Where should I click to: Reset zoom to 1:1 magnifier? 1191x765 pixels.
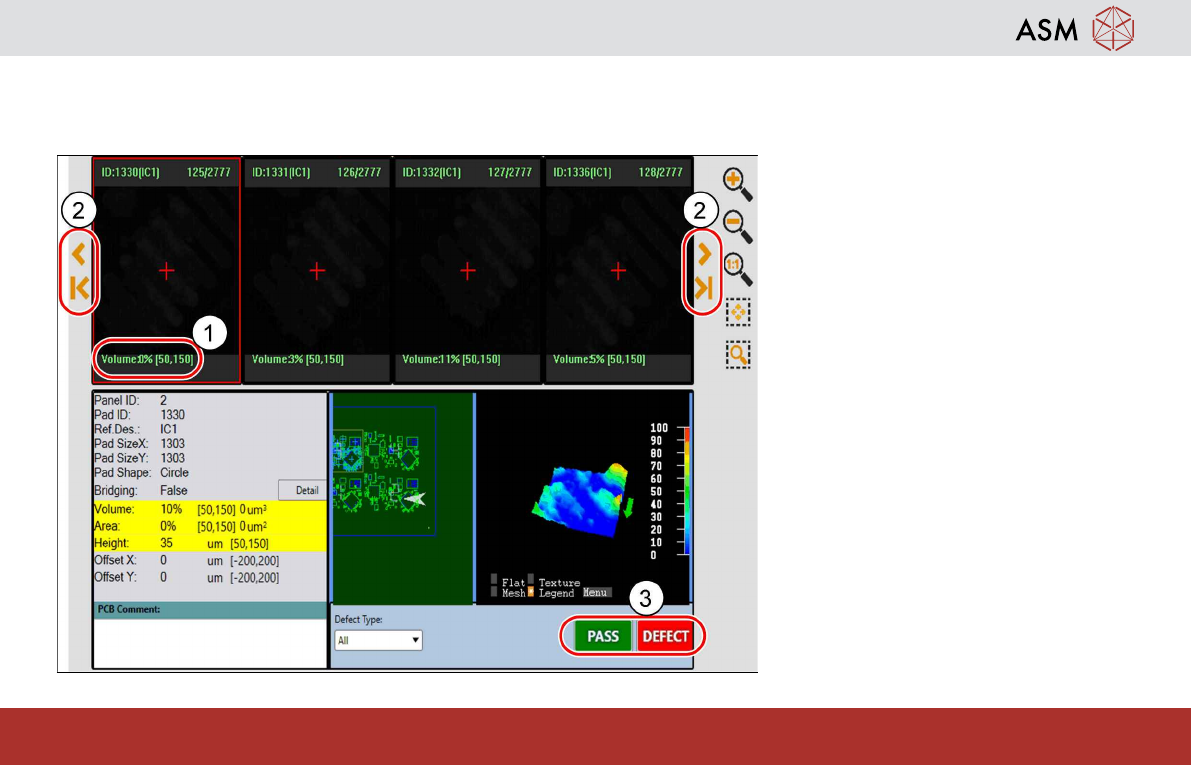pyautogui.click(x=737, y=269)
